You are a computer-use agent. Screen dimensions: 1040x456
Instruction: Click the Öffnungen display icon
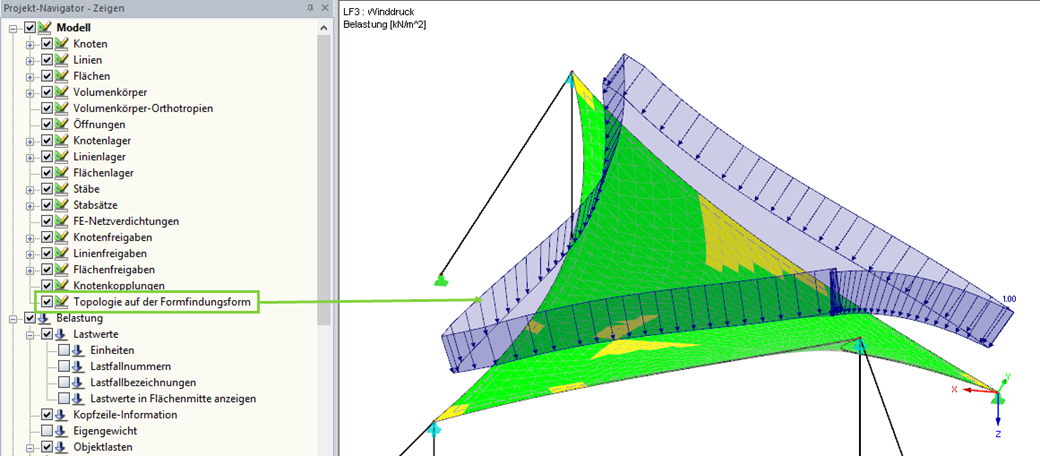pyautogui.click(x=62, y=125)
